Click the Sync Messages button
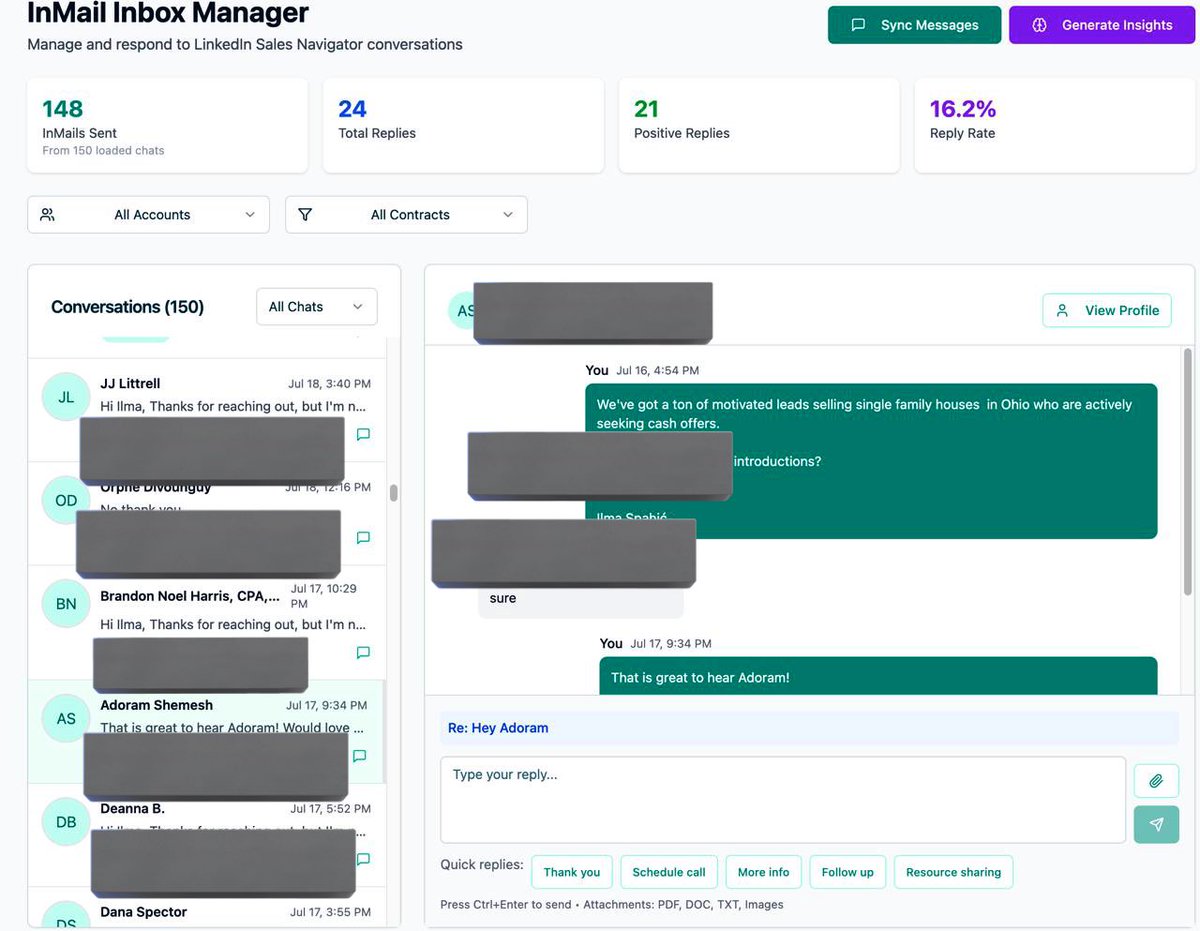 (x=914, y=25)
